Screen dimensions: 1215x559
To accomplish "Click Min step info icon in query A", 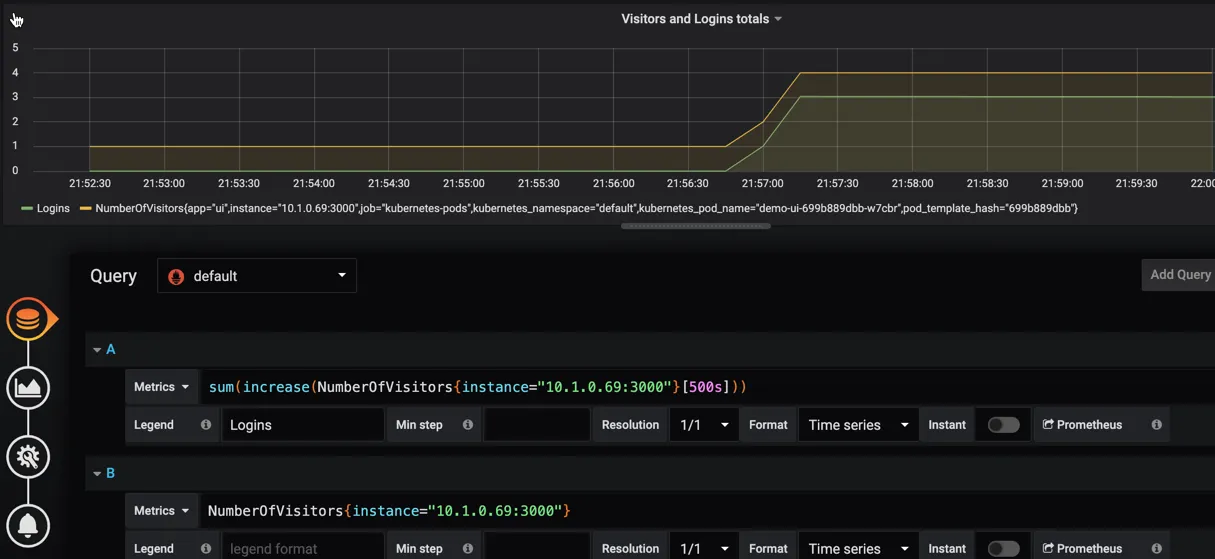I will pos(467,425).
